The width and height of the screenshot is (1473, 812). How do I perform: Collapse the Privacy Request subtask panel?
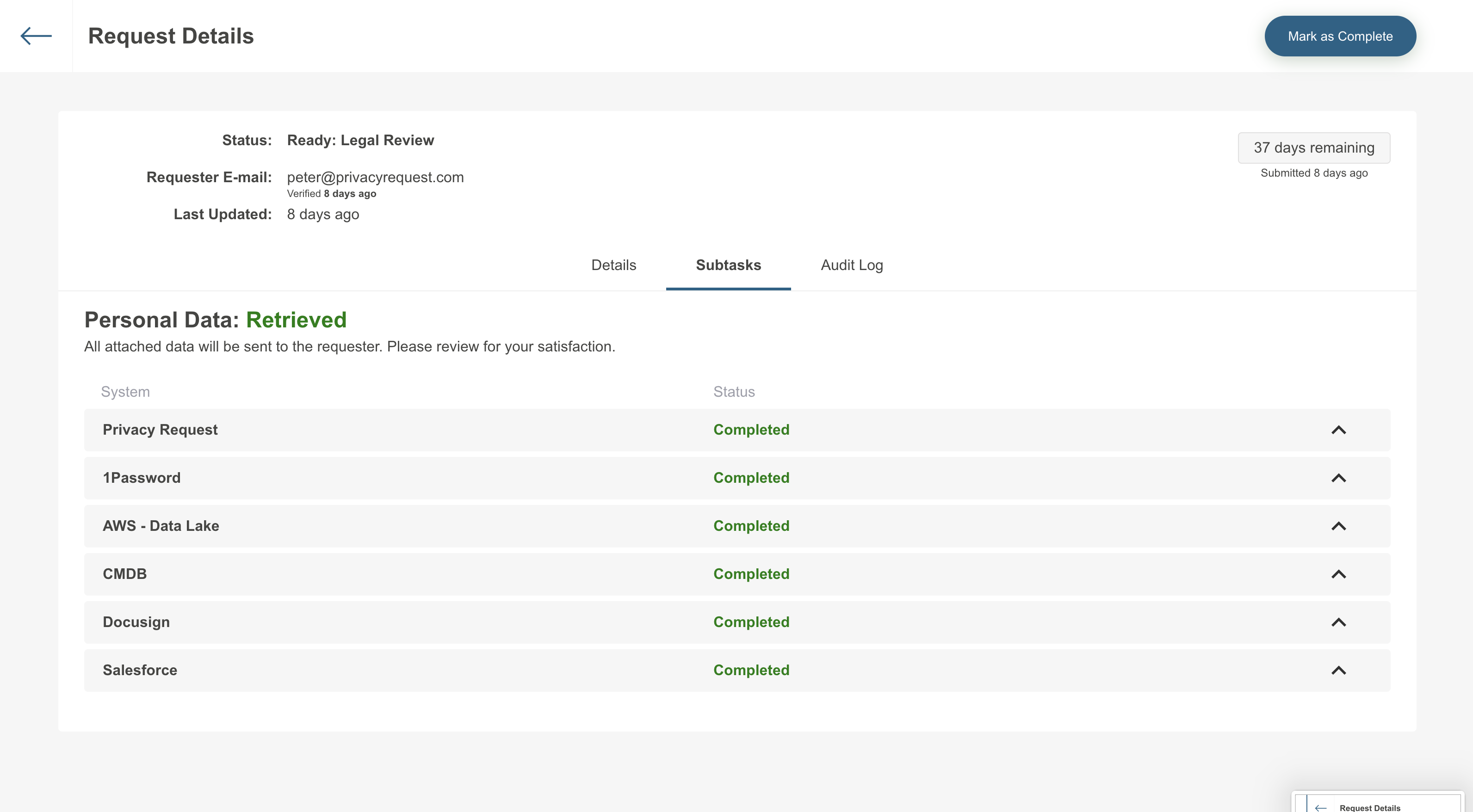(x=1340, y=430)
